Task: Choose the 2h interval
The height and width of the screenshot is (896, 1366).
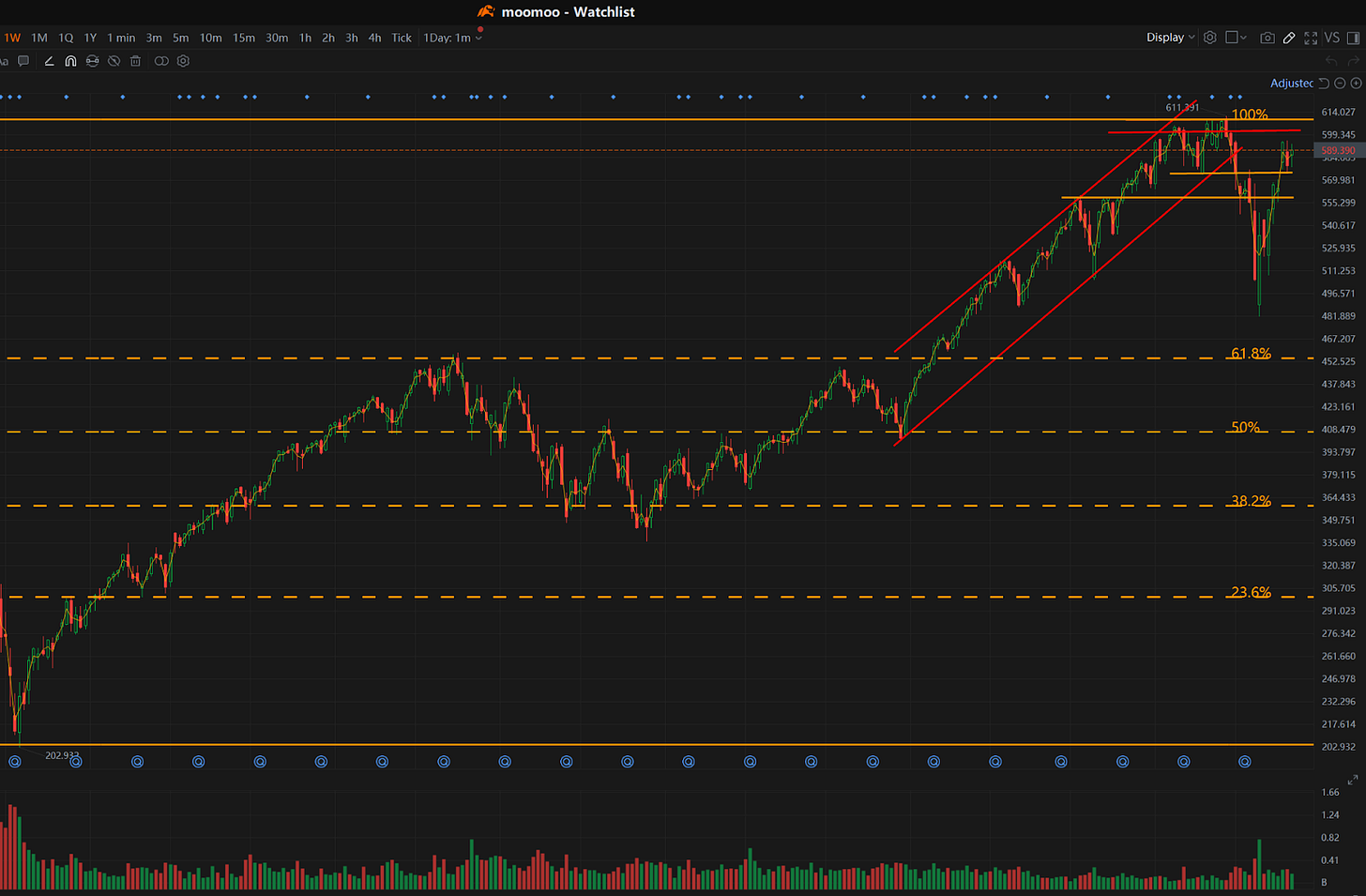Action: click(328, 38)
